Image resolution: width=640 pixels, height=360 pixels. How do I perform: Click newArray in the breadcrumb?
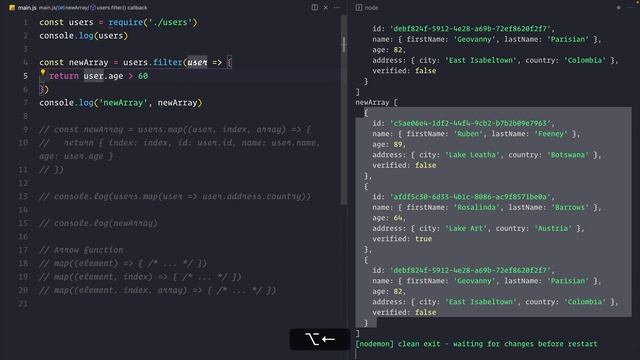pyautogui.click(x=77, y=8)
